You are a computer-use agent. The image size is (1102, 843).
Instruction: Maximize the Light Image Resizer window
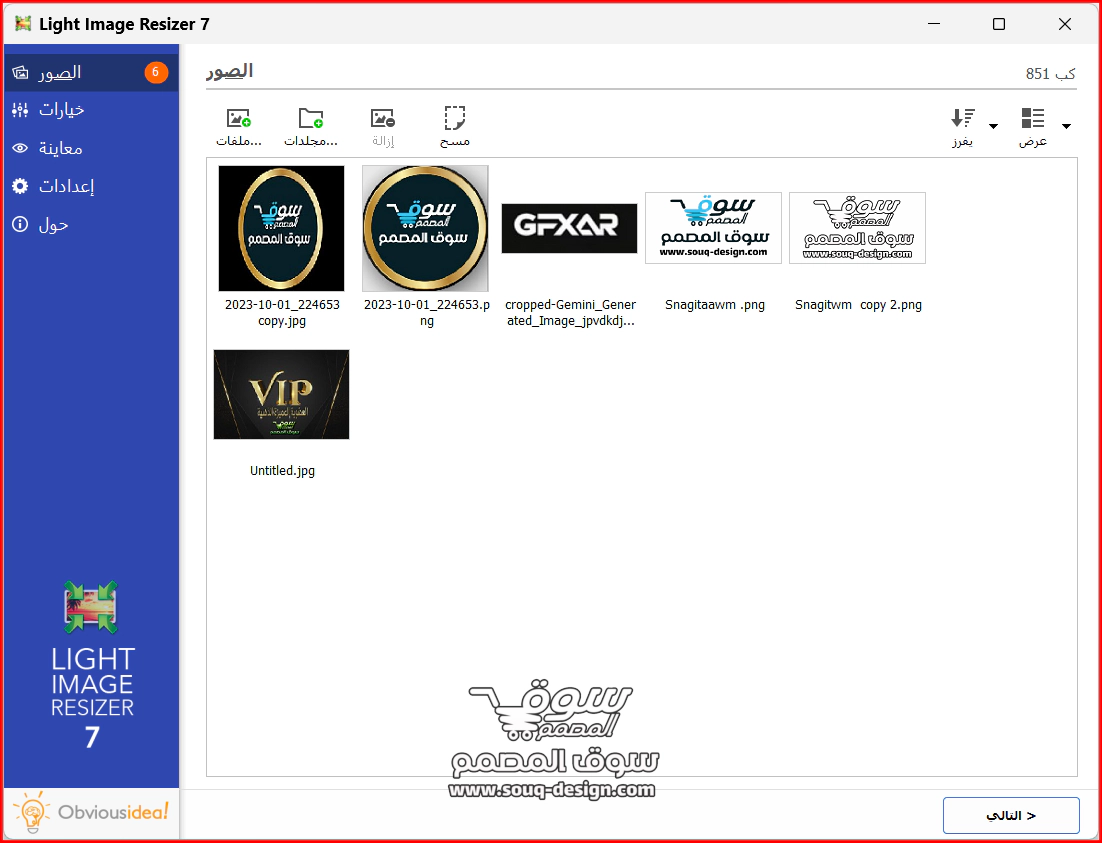999,24
